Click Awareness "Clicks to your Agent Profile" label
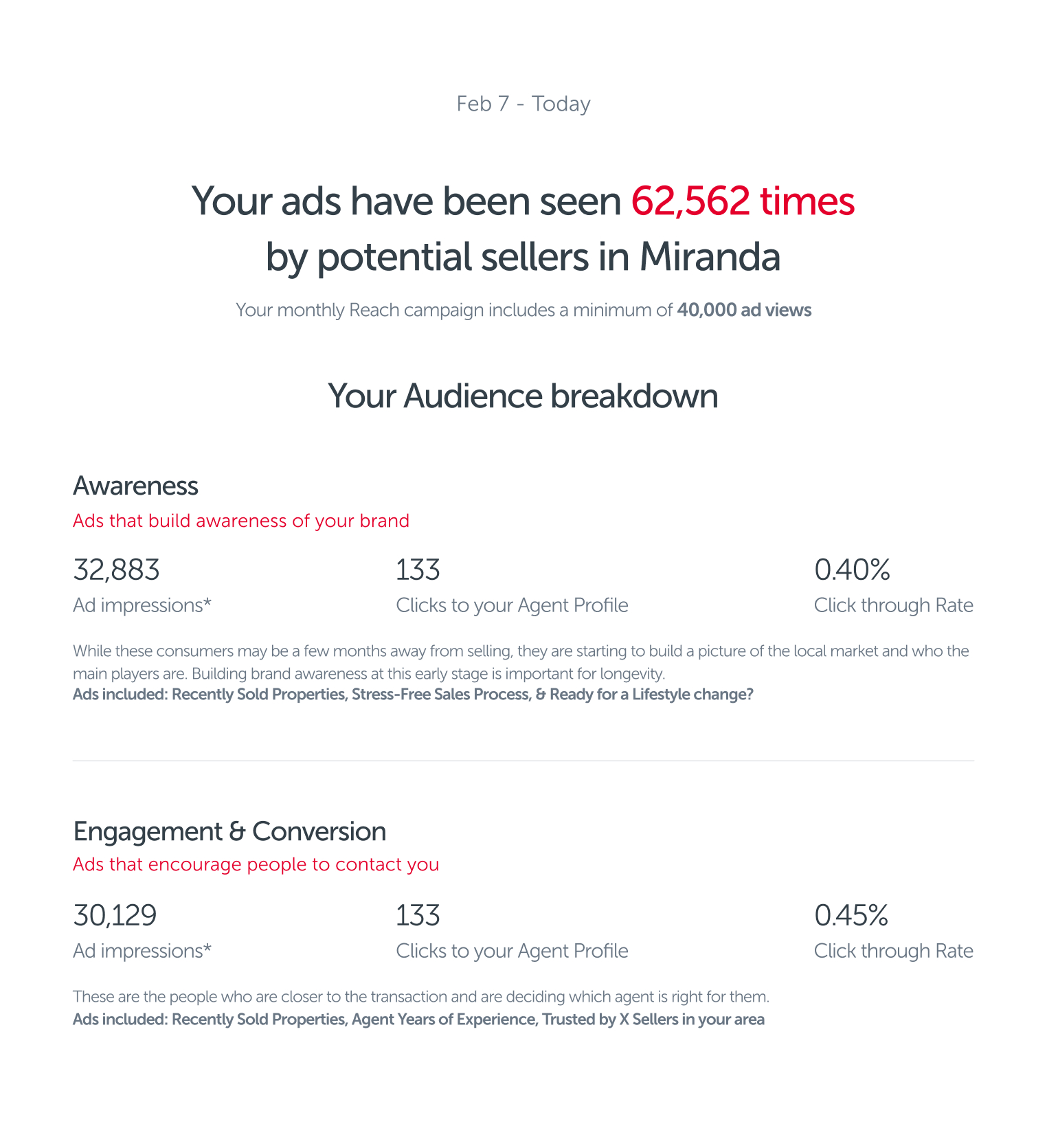1047x1148 pixels. 512,605
